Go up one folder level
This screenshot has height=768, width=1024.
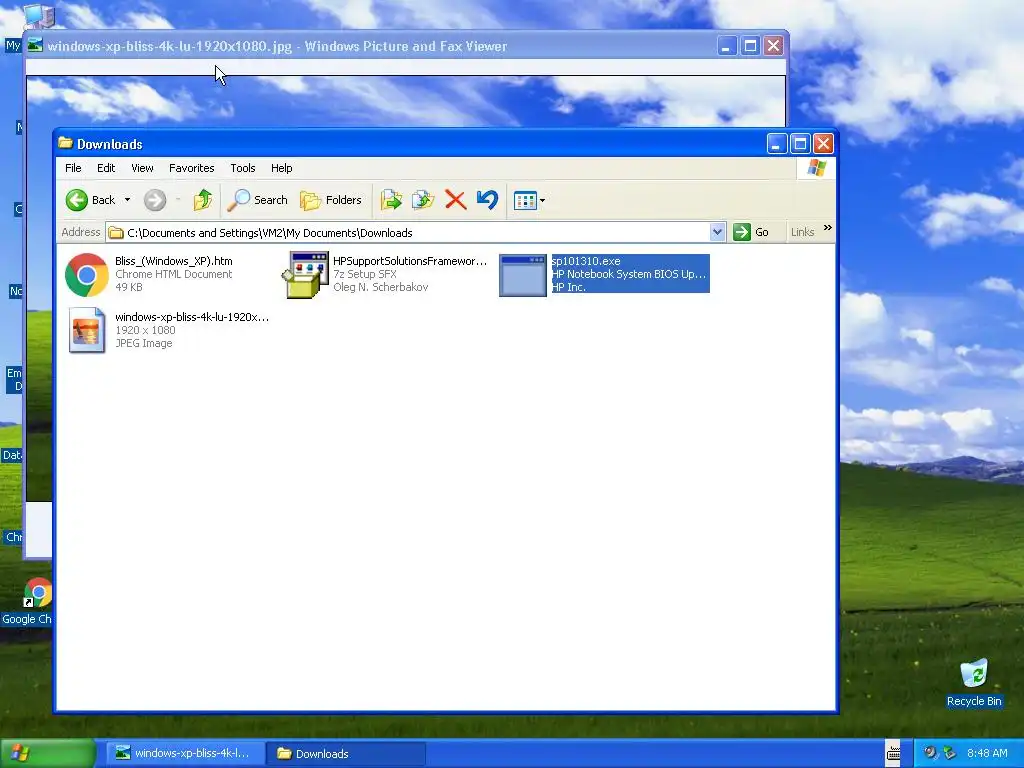(x=203, y=200)
